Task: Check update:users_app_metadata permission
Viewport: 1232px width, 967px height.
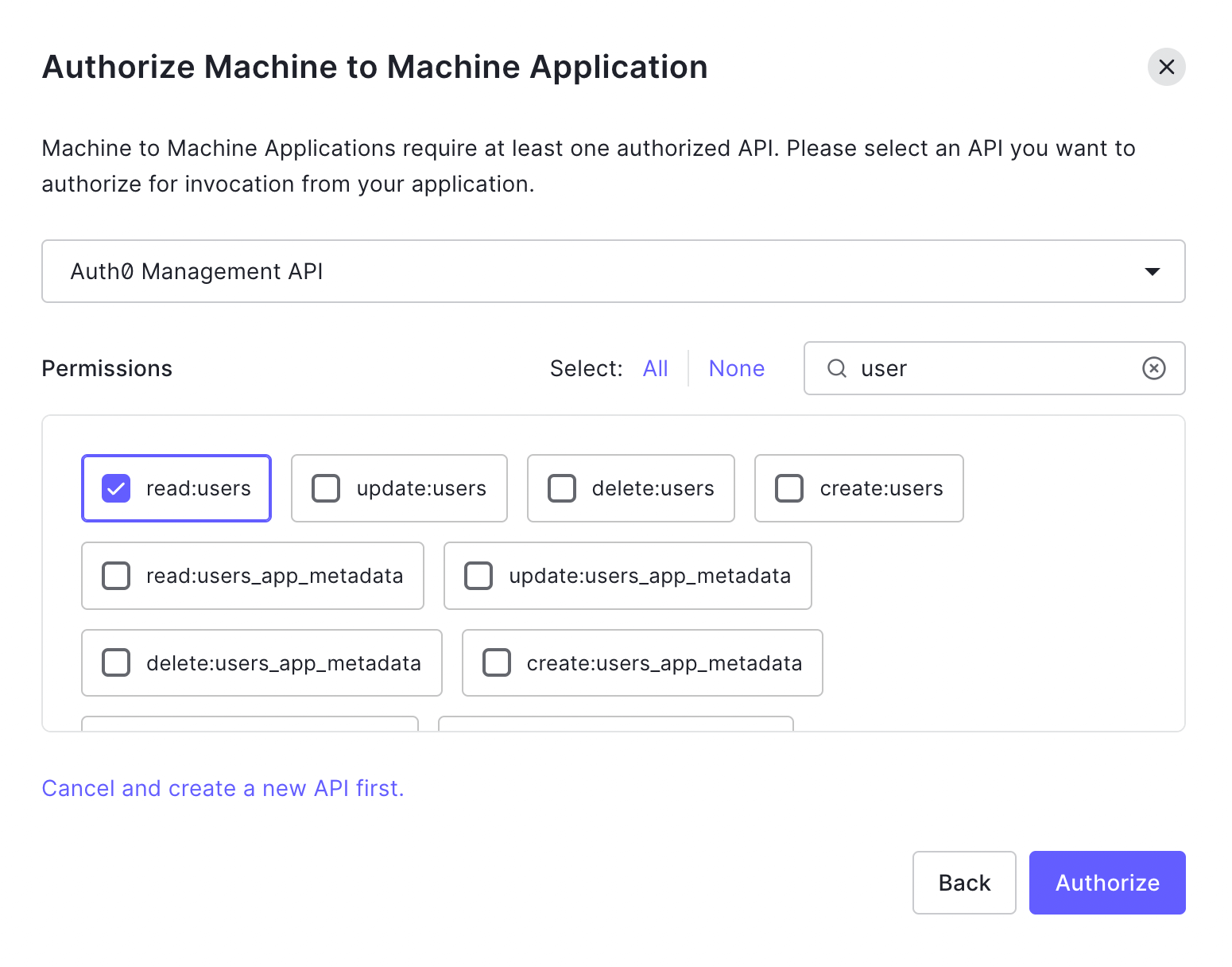Action: coord(478,576)
